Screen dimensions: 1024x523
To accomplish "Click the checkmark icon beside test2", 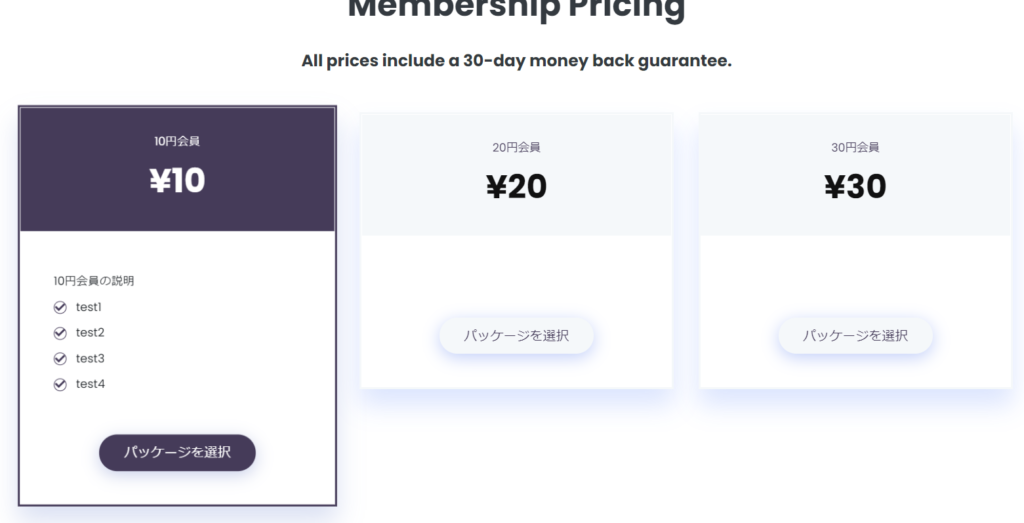I will point(60,333).
